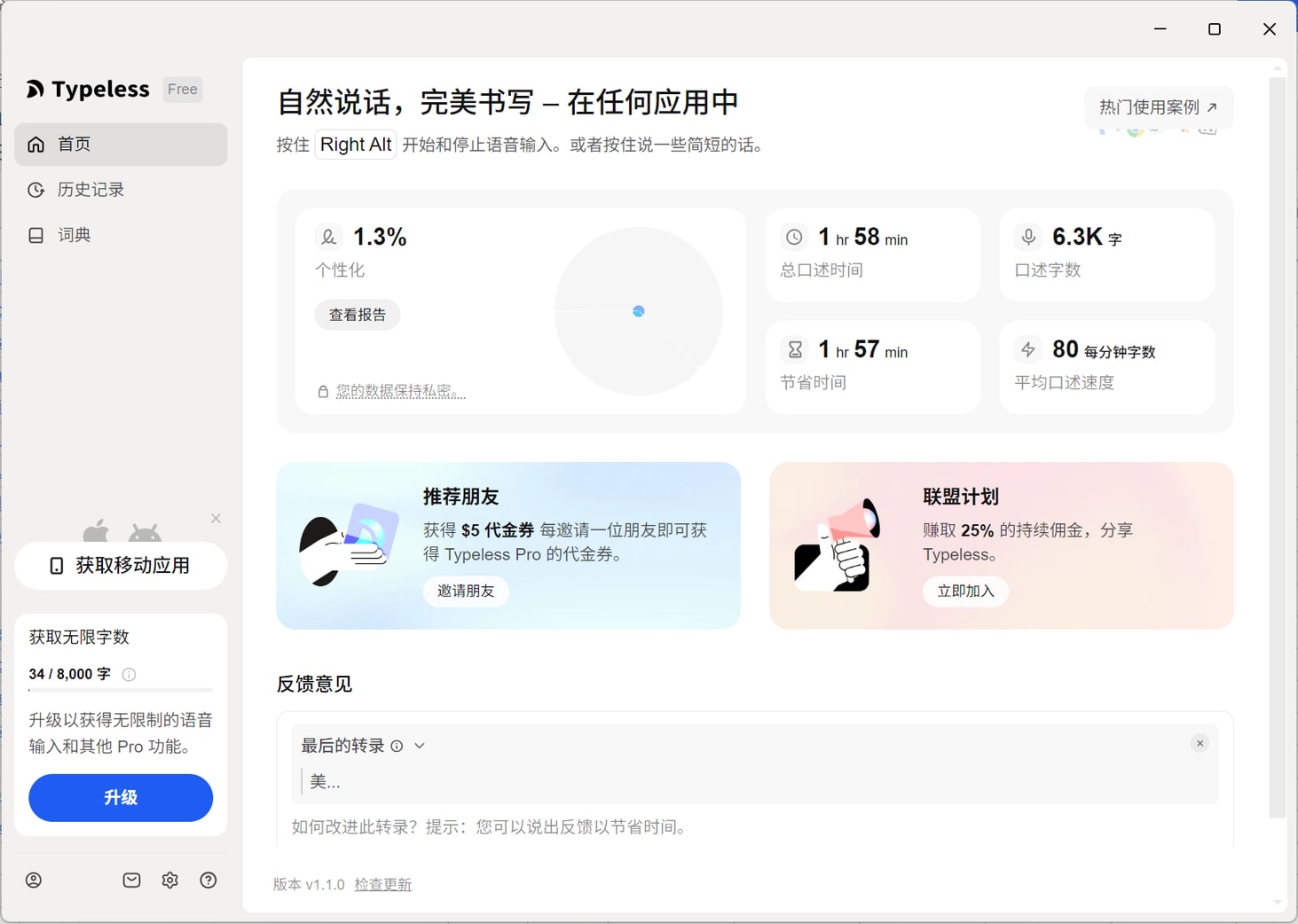Screen dimensions: 1298x924
Task: Click the word usage progress bar
Action: click(120, 691)
